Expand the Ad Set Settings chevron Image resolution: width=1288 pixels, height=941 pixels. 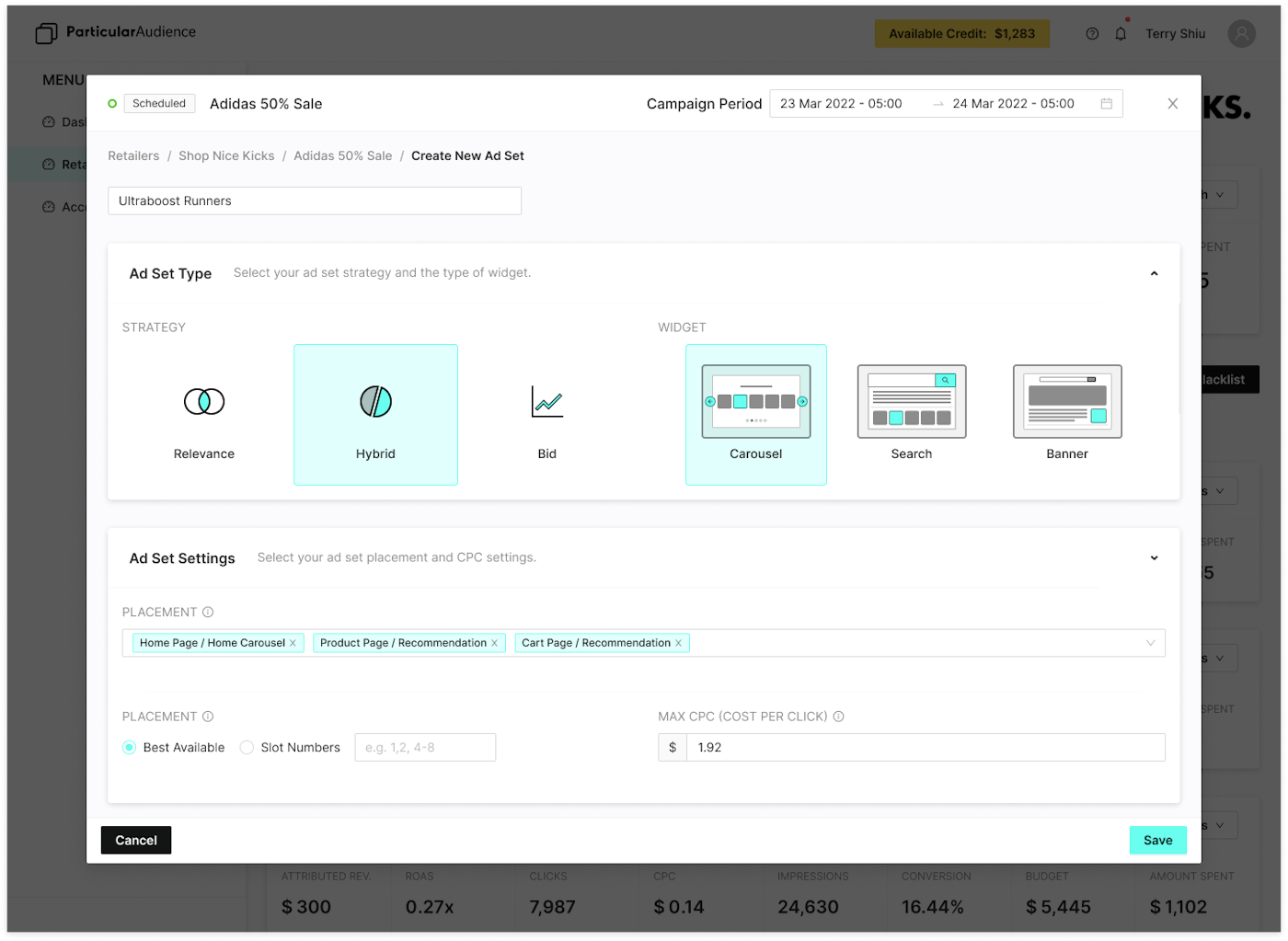1154,558
